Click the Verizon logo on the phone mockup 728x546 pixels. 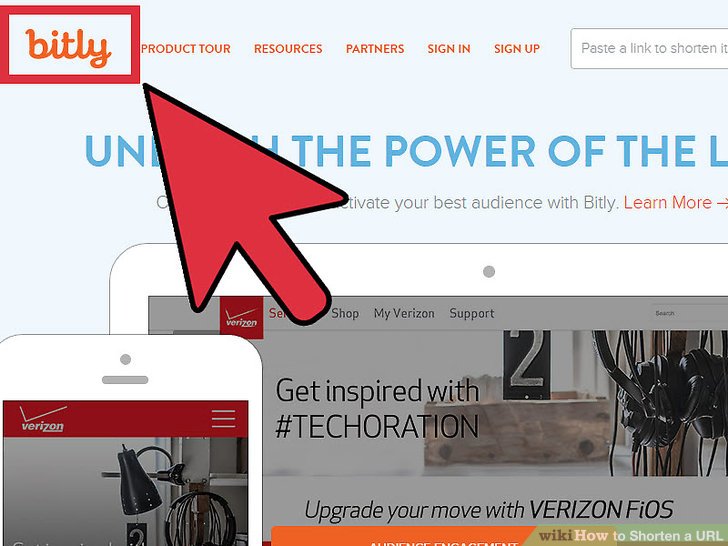click(42, 419)
